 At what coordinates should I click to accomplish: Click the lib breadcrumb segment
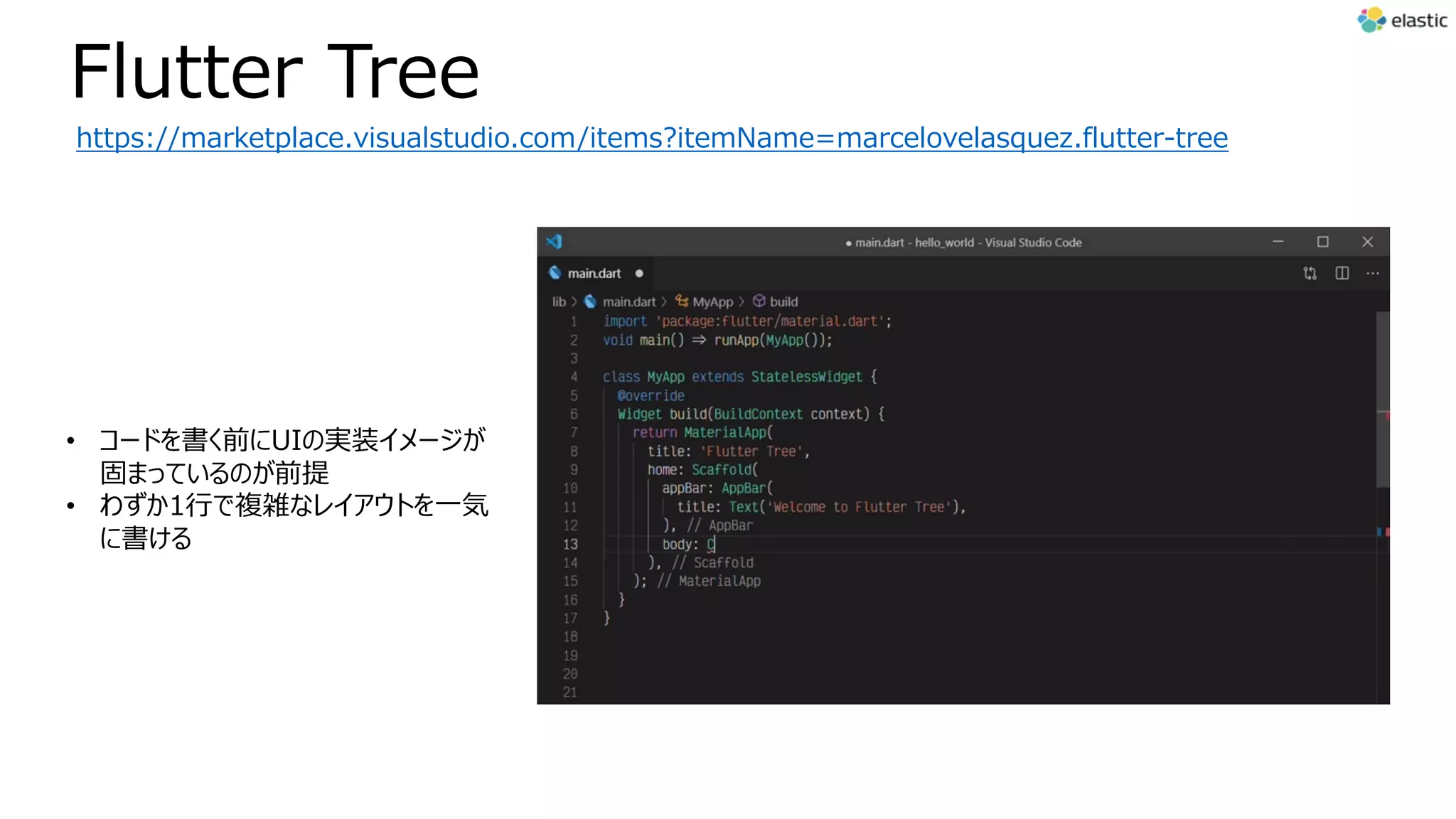pyautogui.click(x=559, y=302)
